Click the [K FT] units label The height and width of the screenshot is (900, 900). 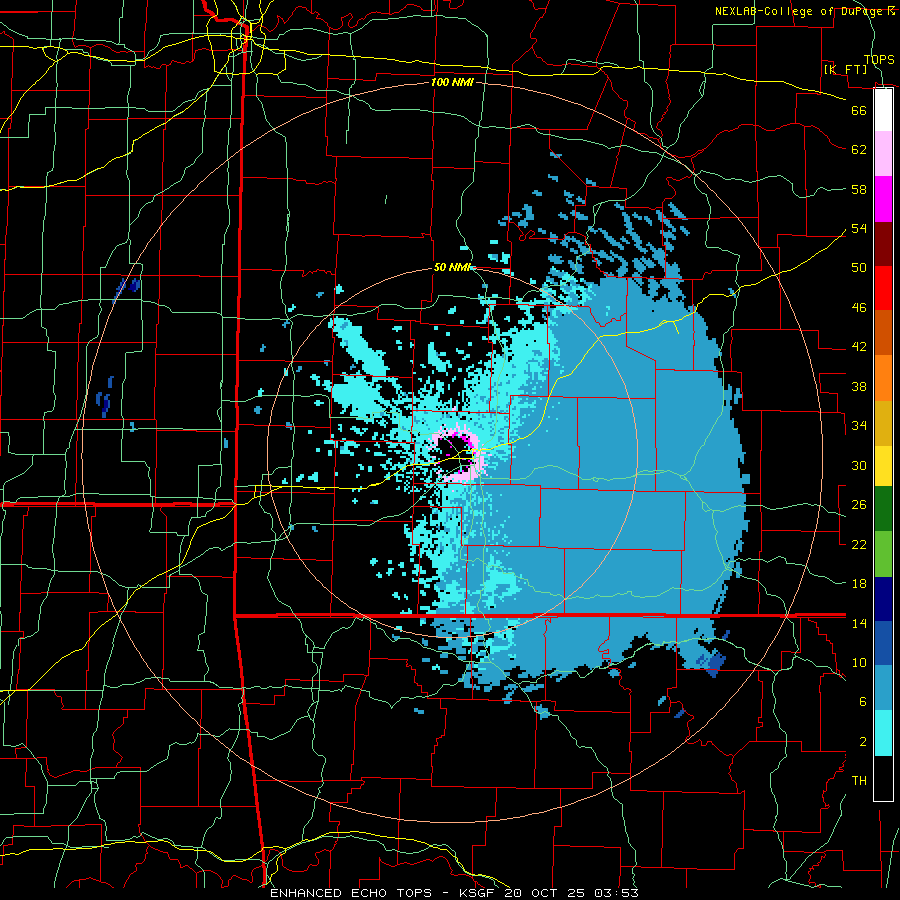[845, 69]
